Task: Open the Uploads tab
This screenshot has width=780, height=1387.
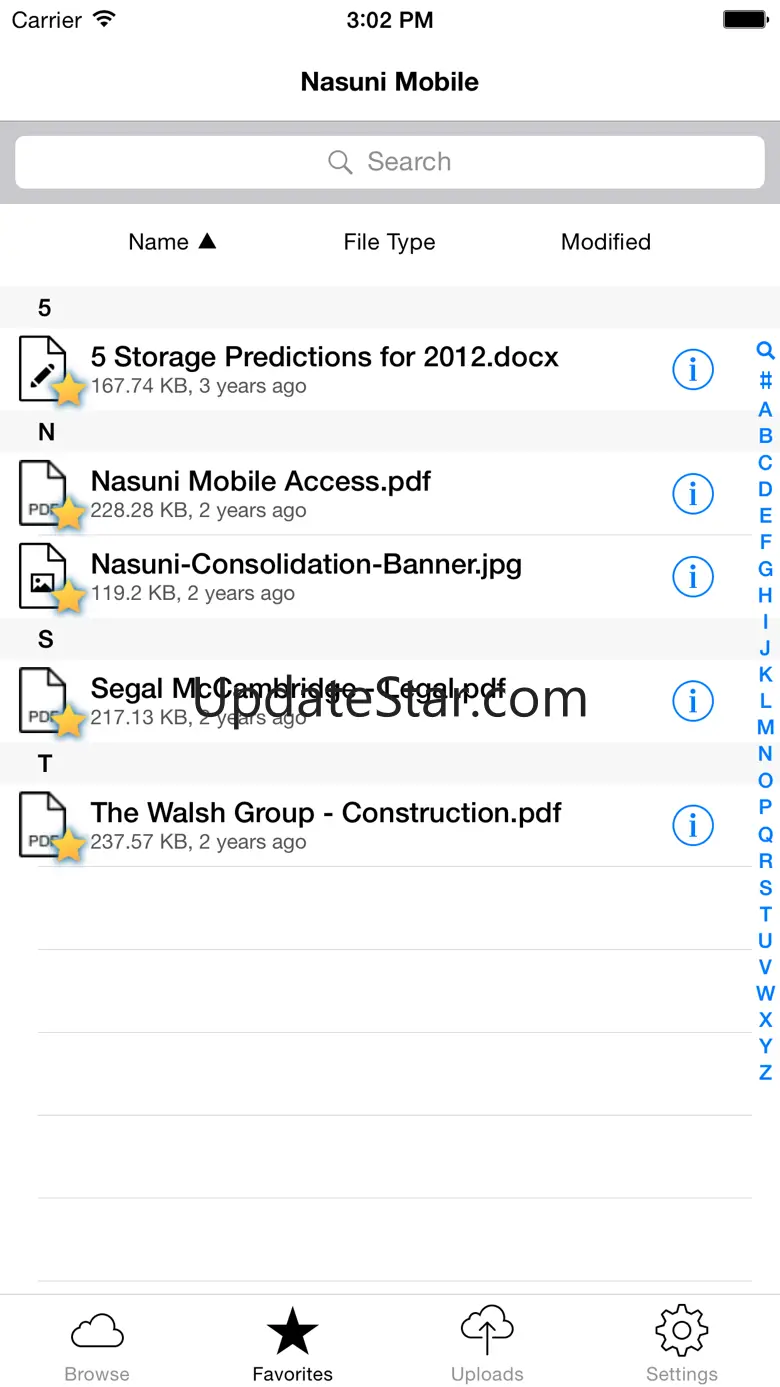Action: coord(487,1345)
